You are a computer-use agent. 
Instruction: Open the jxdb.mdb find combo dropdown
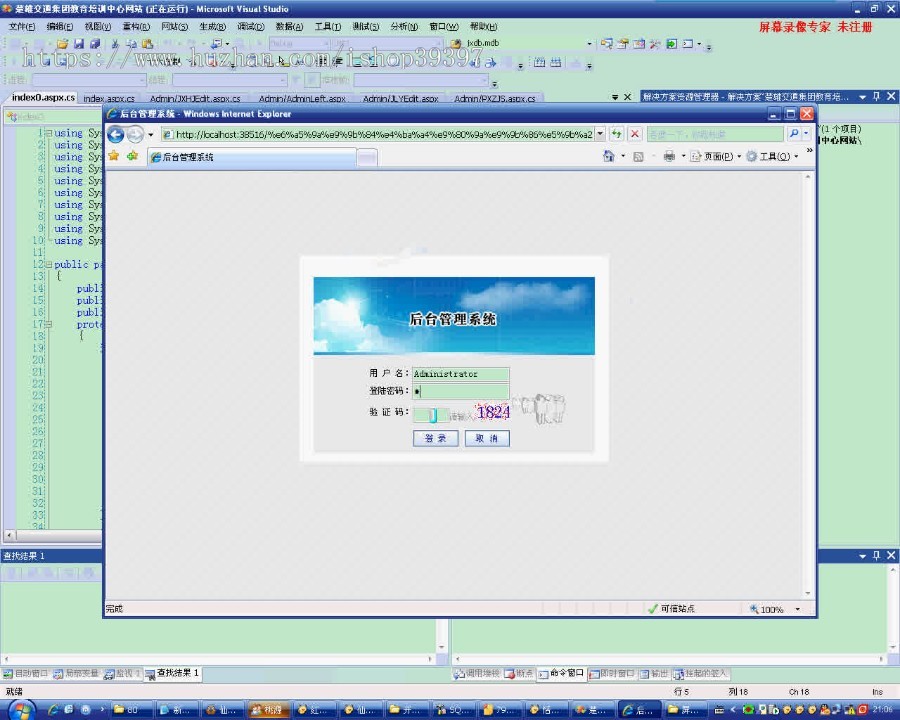(x=589, y=43)
